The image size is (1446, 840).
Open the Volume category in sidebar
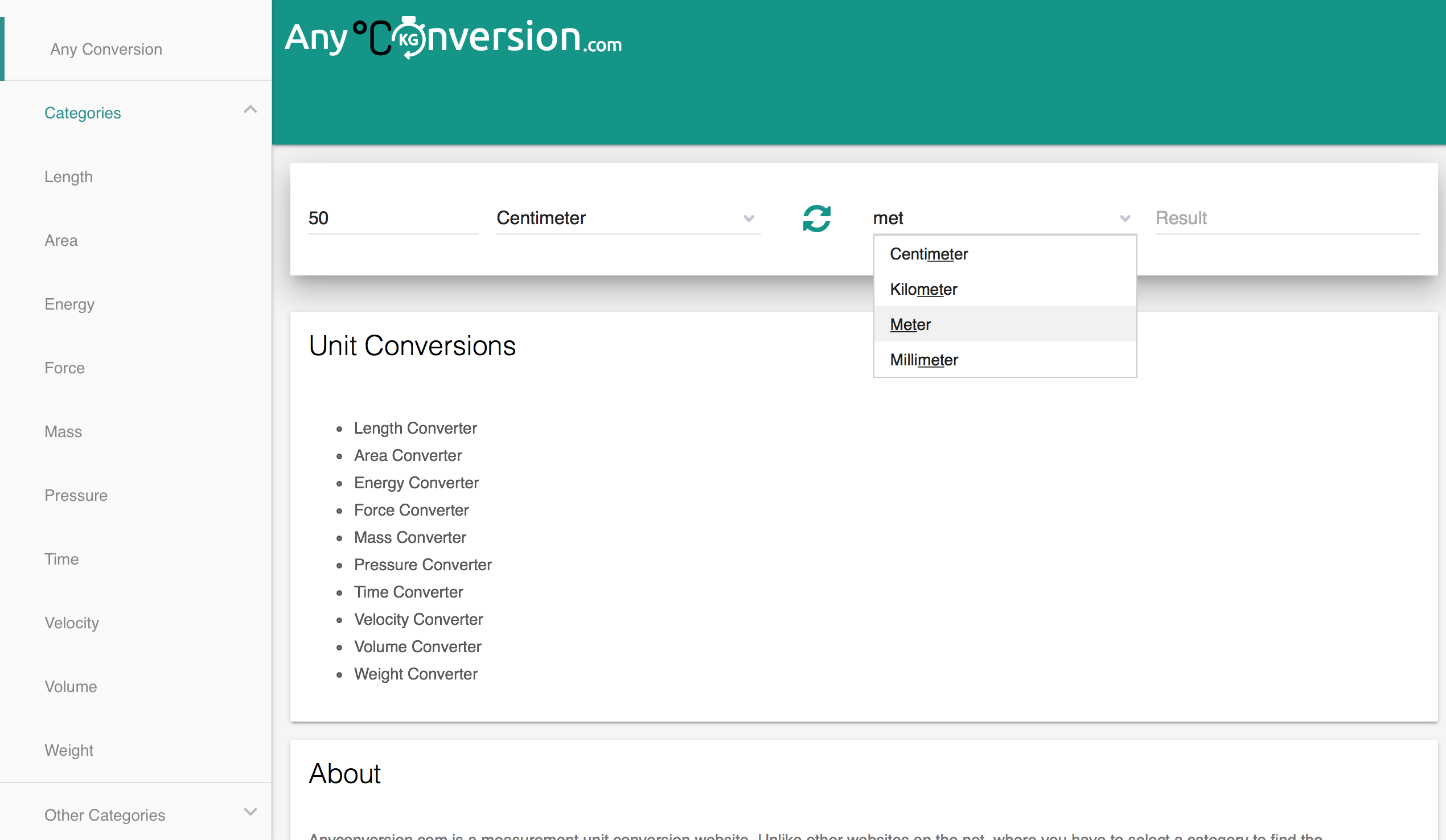71,686
